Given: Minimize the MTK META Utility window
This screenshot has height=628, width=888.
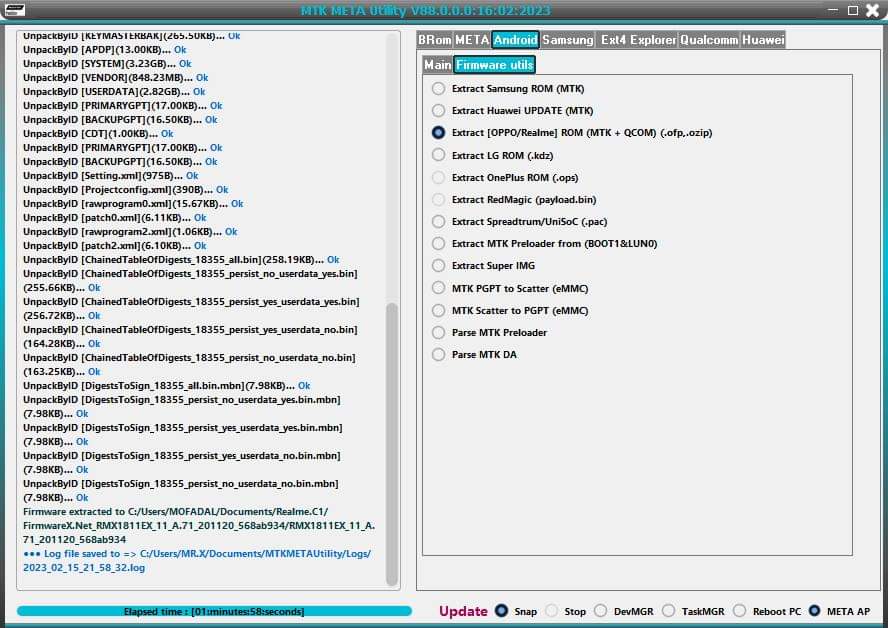Looking at the screenshot, I should click(832, 10).
